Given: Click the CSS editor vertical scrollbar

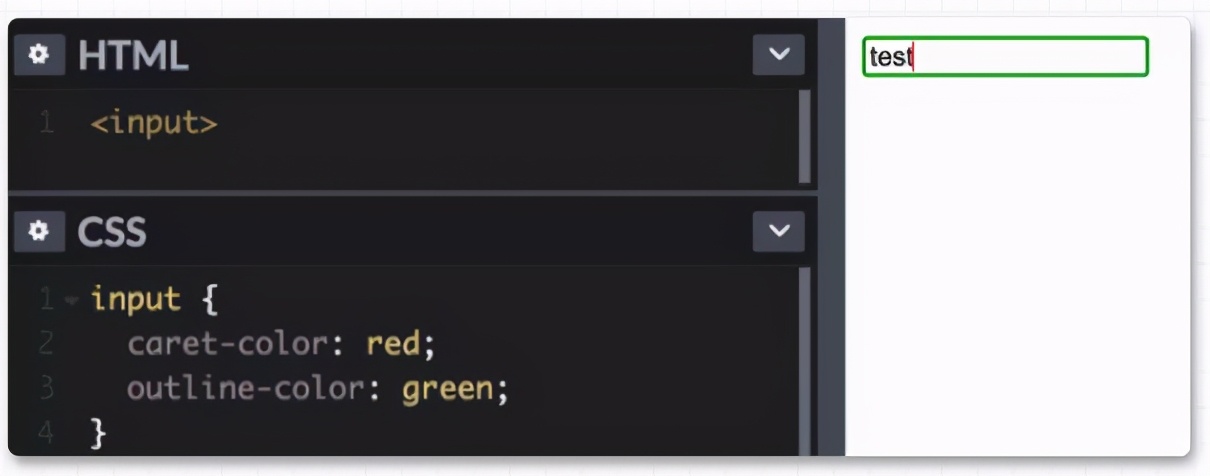Looking at the screenshot, I should [805, 360].
